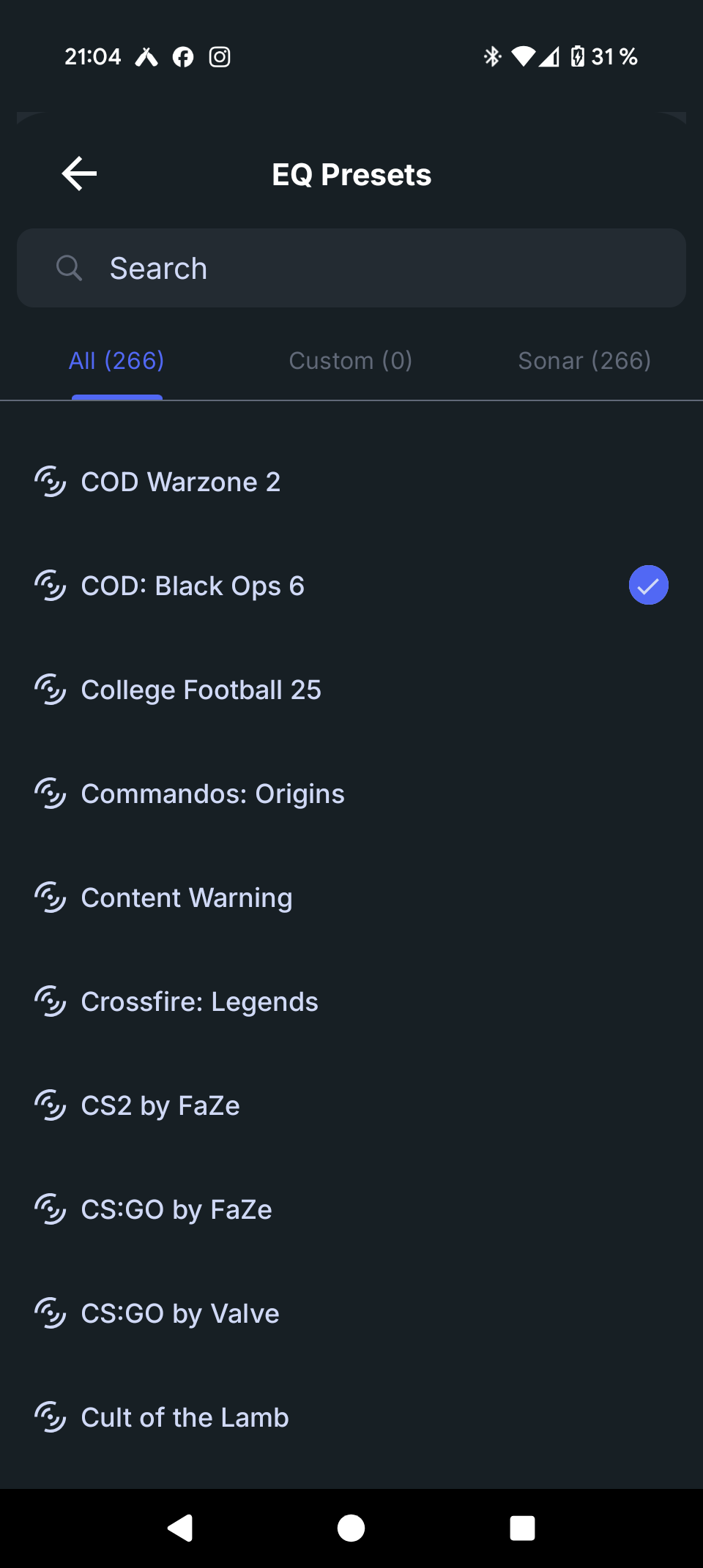703x1568 pixels.
Task: Select the CS:GO by FaZe preset
Action: coord(176,1209)
